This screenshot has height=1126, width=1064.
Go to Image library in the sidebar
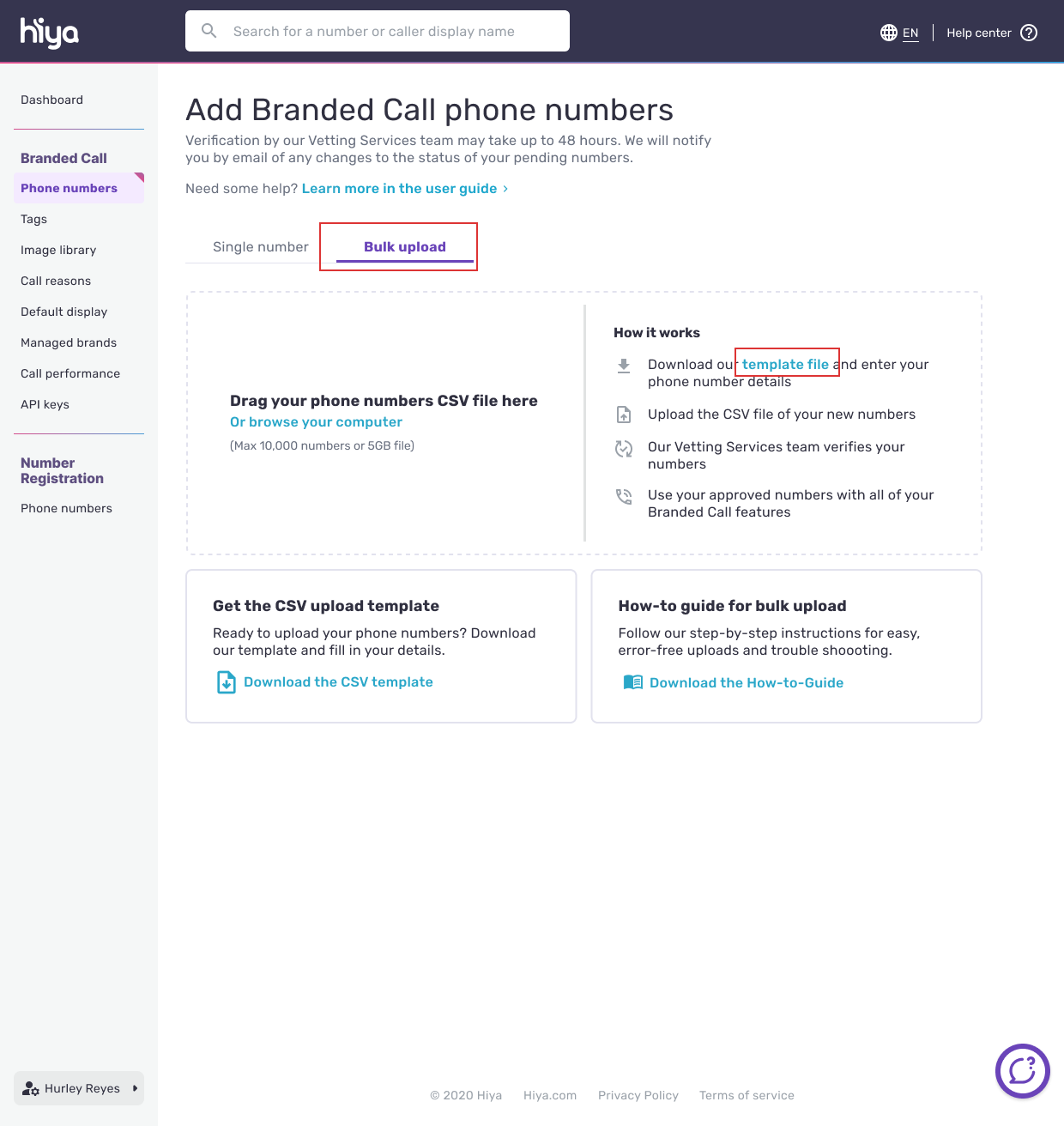coord(58,250)
